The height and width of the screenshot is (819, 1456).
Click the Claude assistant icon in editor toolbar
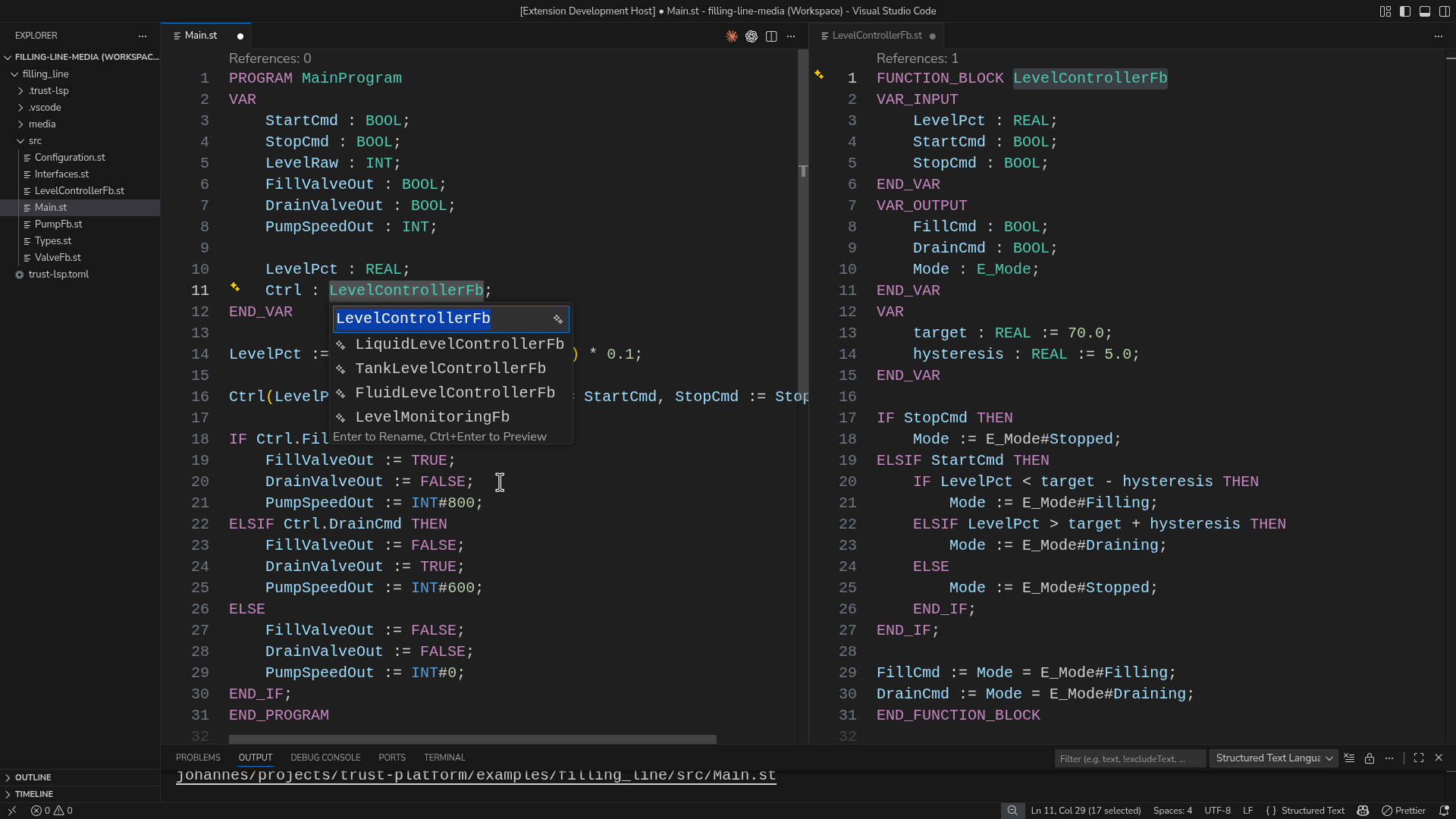tap(732, 36)
